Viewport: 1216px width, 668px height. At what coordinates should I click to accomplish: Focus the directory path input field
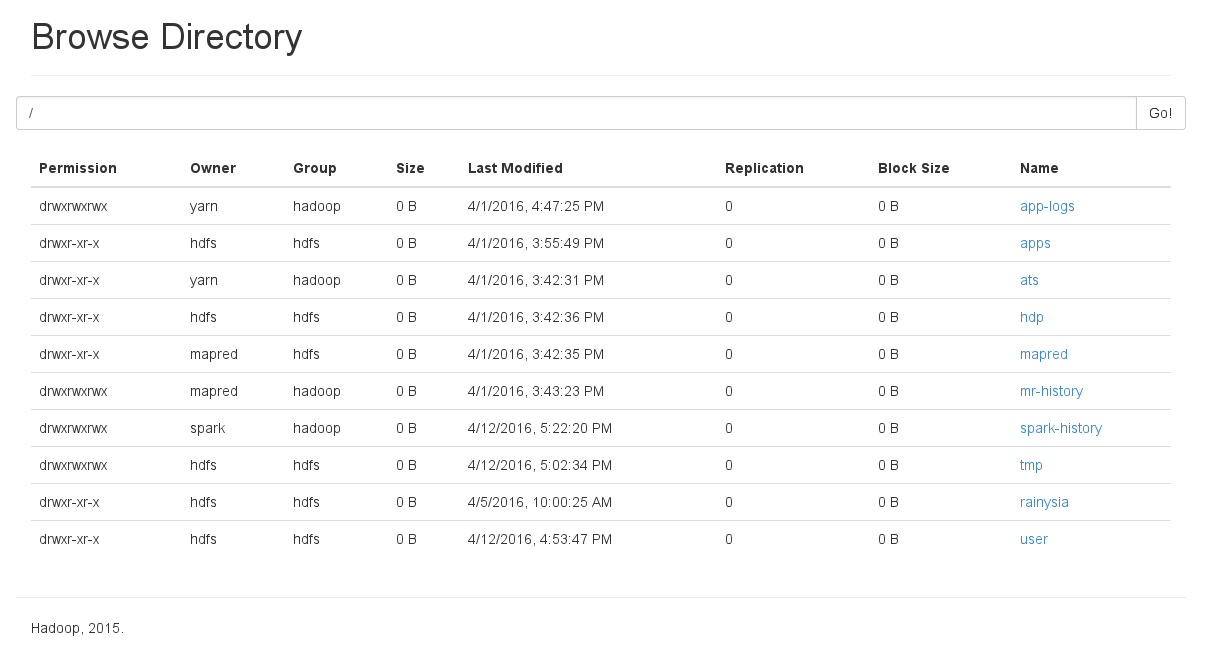(576, 113)
